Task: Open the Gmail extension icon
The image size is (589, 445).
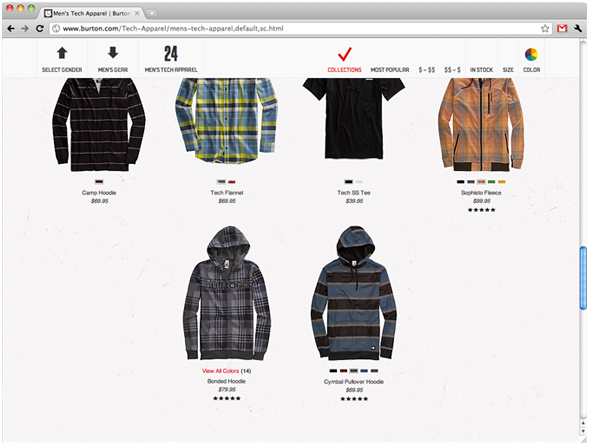Action: coord(562,29)
